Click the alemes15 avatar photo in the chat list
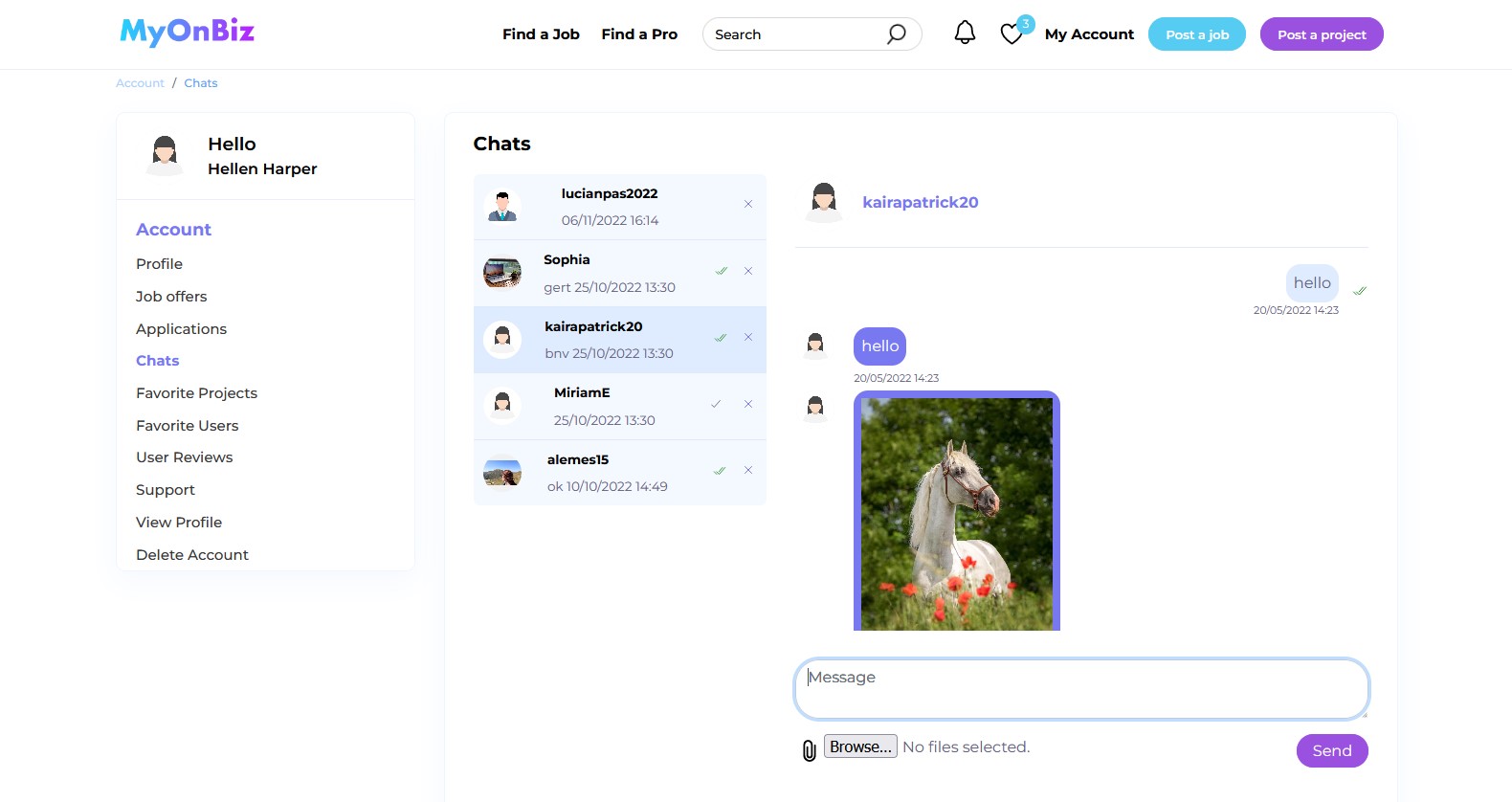Viewport: 1512px width, 802px height. click(x=502, y=472)
